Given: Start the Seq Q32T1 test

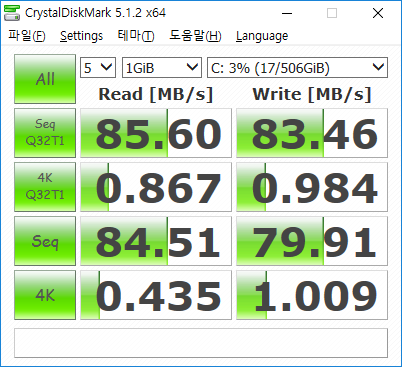Looking at the screenshot, I should pyautogui.click(x=45, y=133).
